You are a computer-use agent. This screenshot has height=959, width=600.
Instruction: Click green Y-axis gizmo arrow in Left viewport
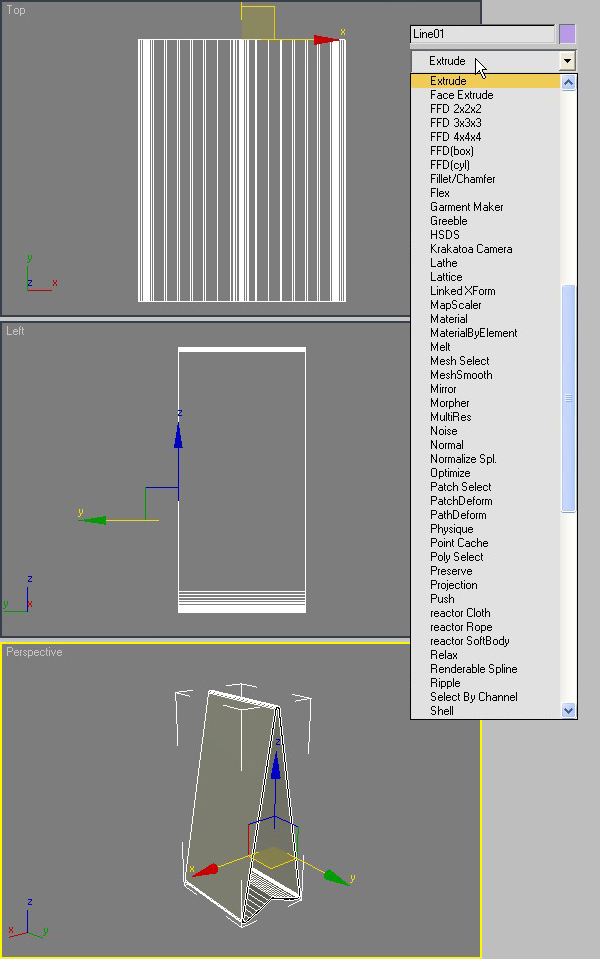(93, 520)
